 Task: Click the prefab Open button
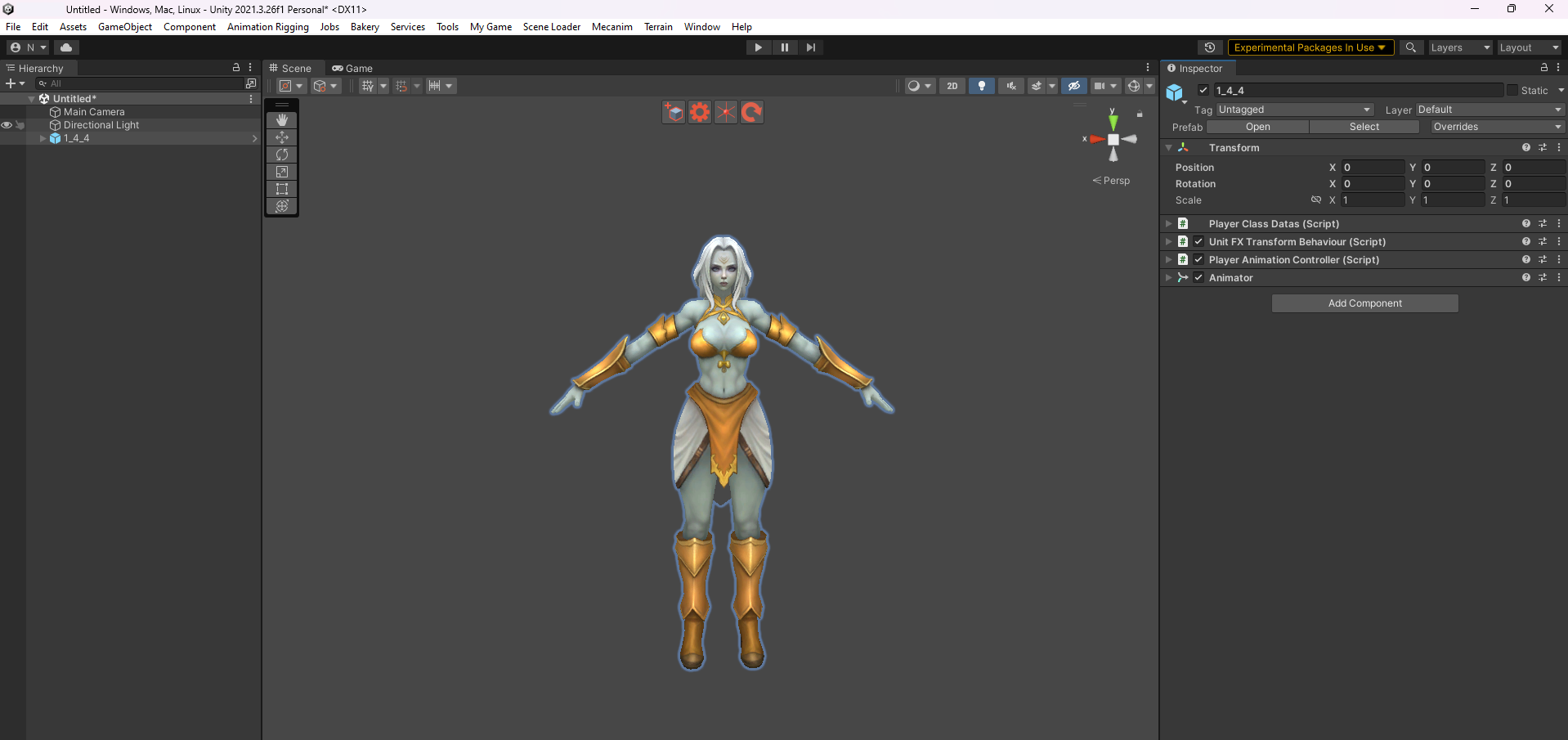click(x=1258, y=127)
